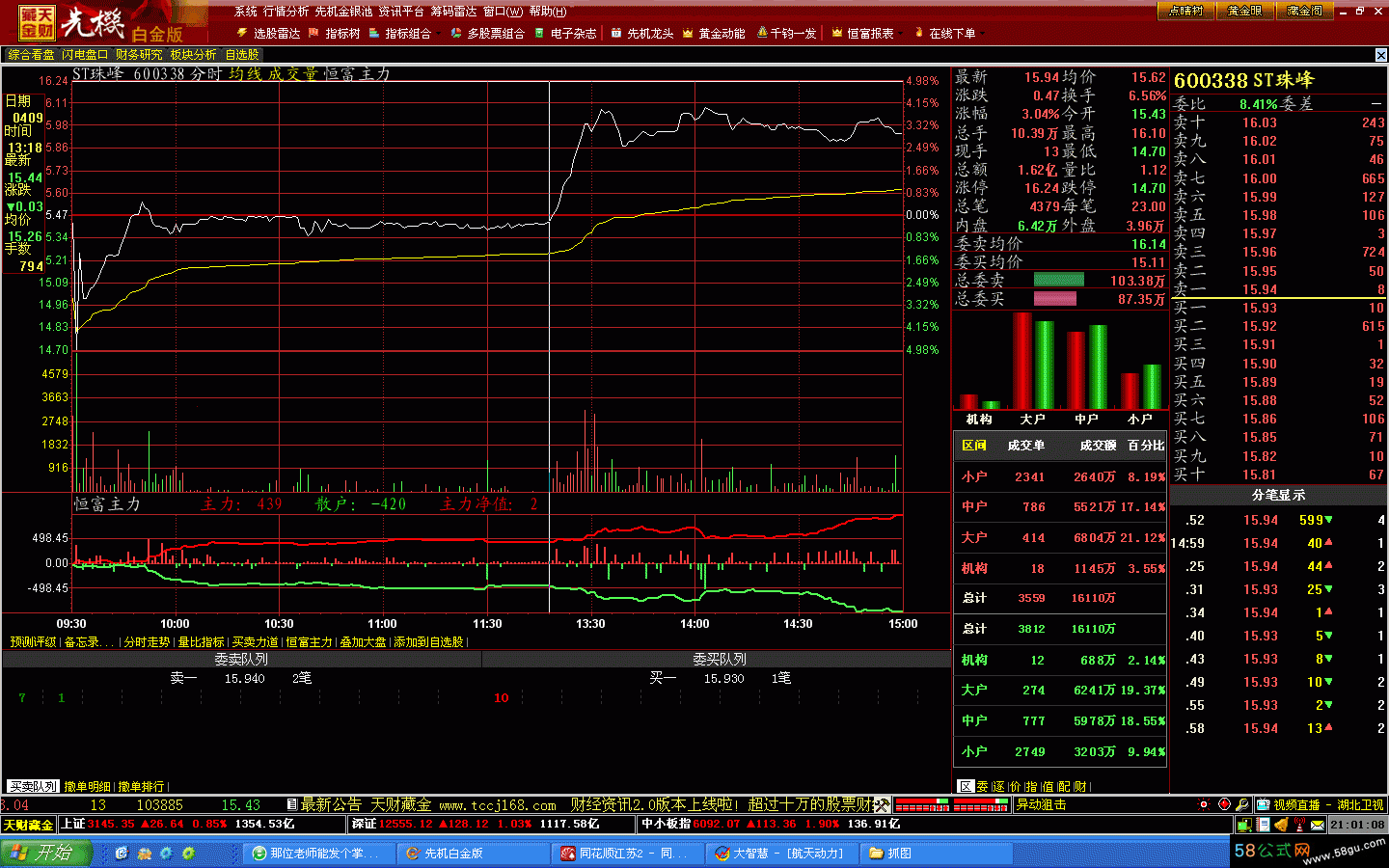Click 添加到自选股 to add stock
Image resolution: width=1389 pixels, height=868 pixels.
click(429, 641)
